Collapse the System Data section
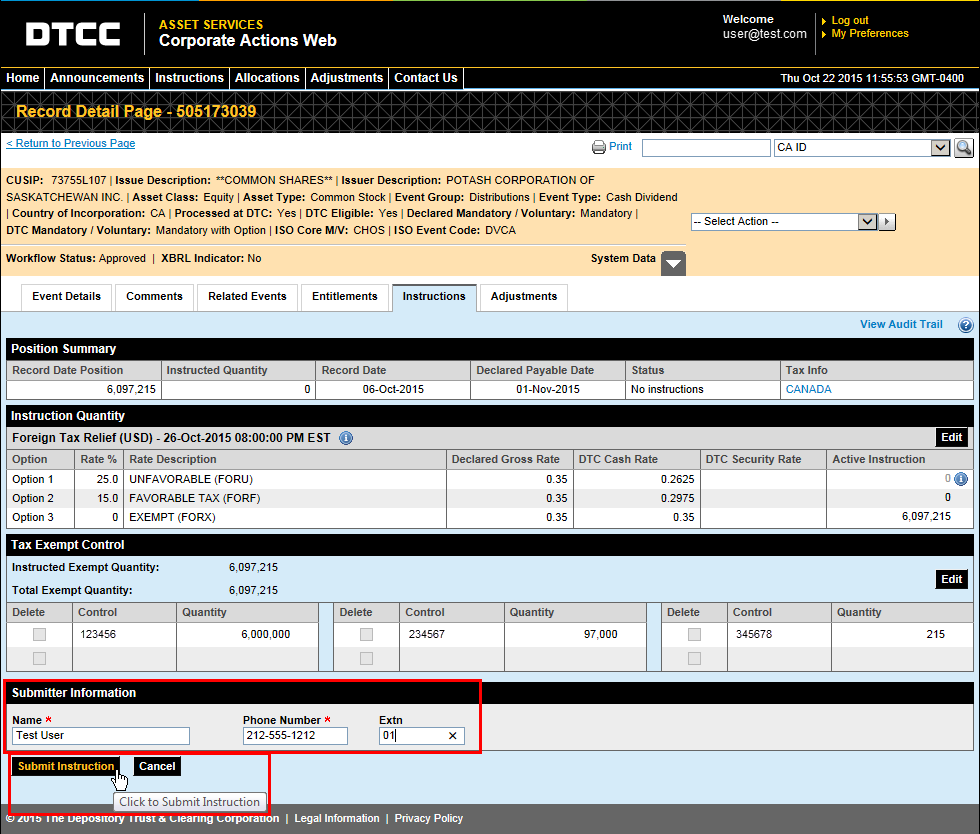Viewport: 980px width, 834px height. (x=672, y=262)
